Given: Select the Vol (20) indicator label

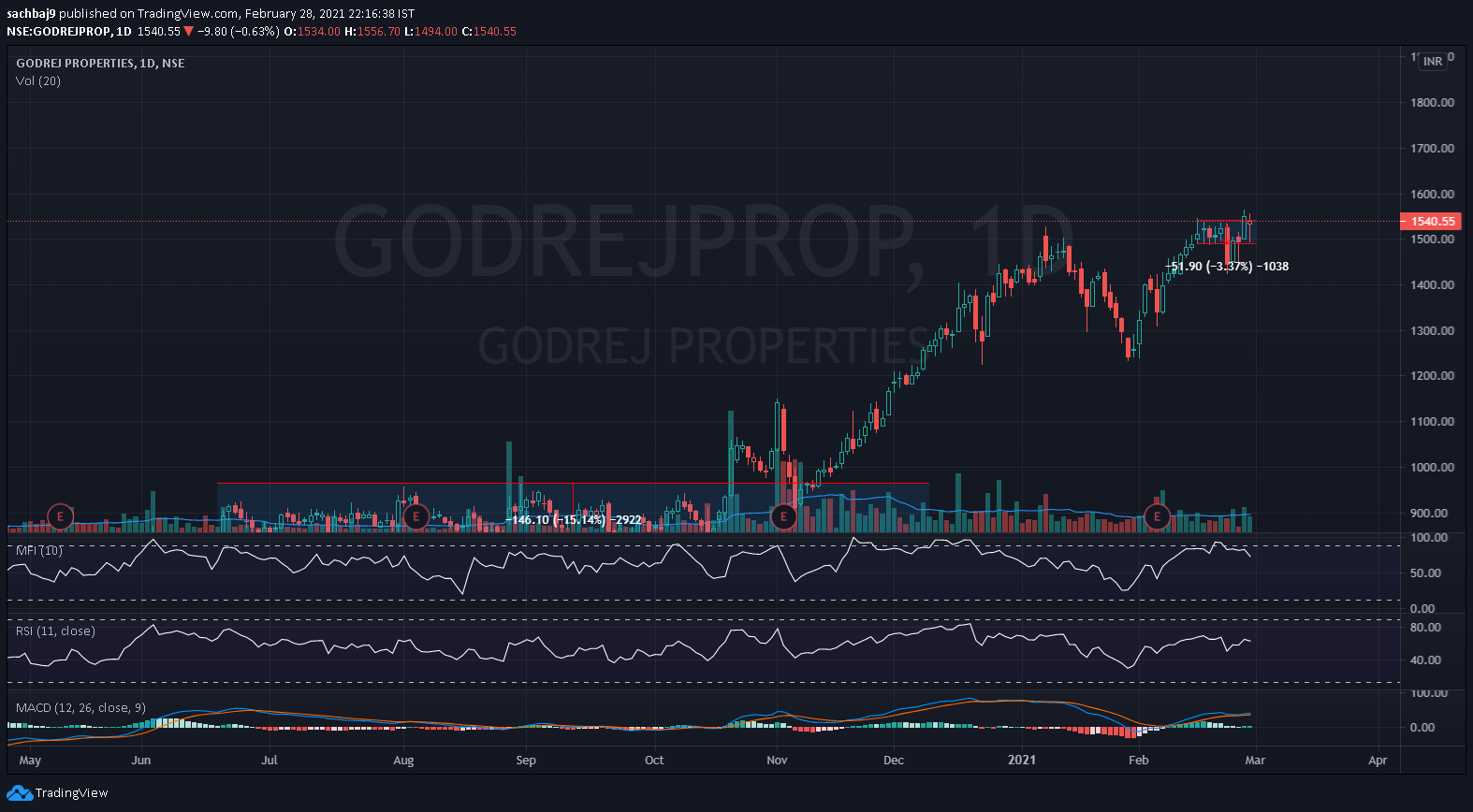Looking at the screenshot, I should (x=38, y=80).
